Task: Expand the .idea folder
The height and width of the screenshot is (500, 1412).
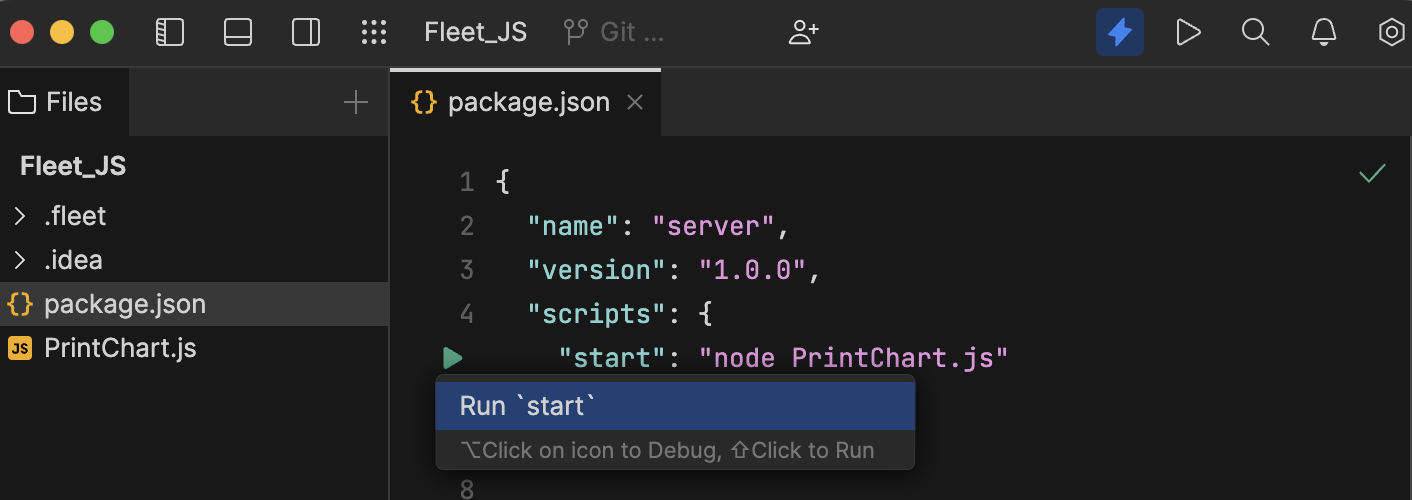Action: point(20,260)
